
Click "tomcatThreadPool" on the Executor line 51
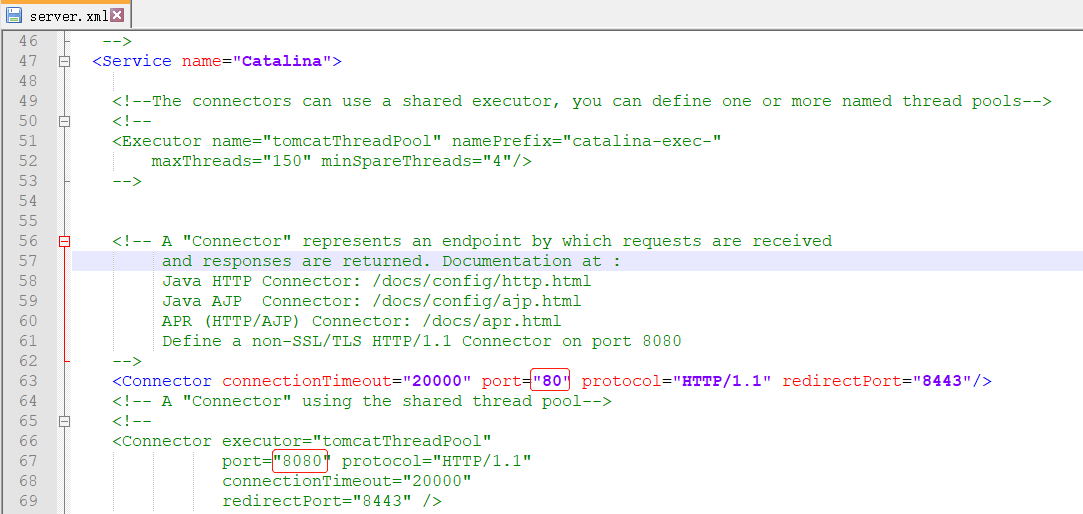point(352,142)
